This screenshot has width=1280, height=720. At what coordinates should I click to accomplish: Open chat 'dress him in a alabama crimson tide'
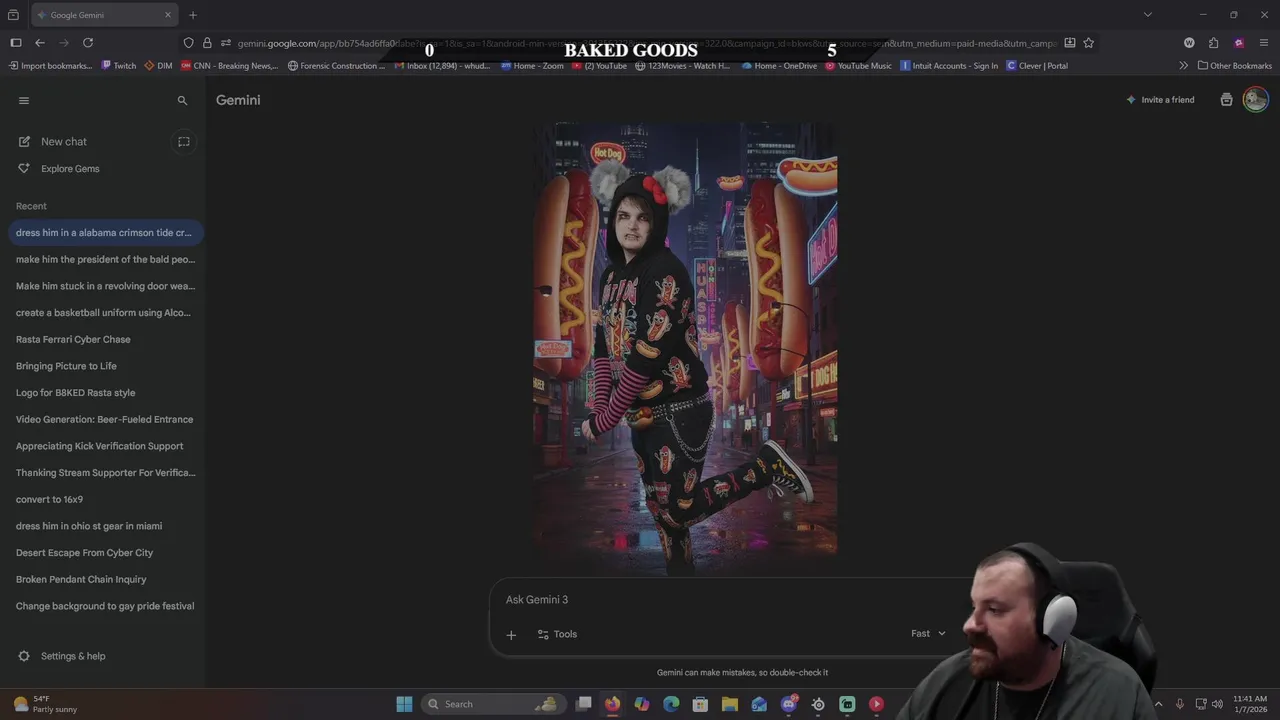click(105, 233)
